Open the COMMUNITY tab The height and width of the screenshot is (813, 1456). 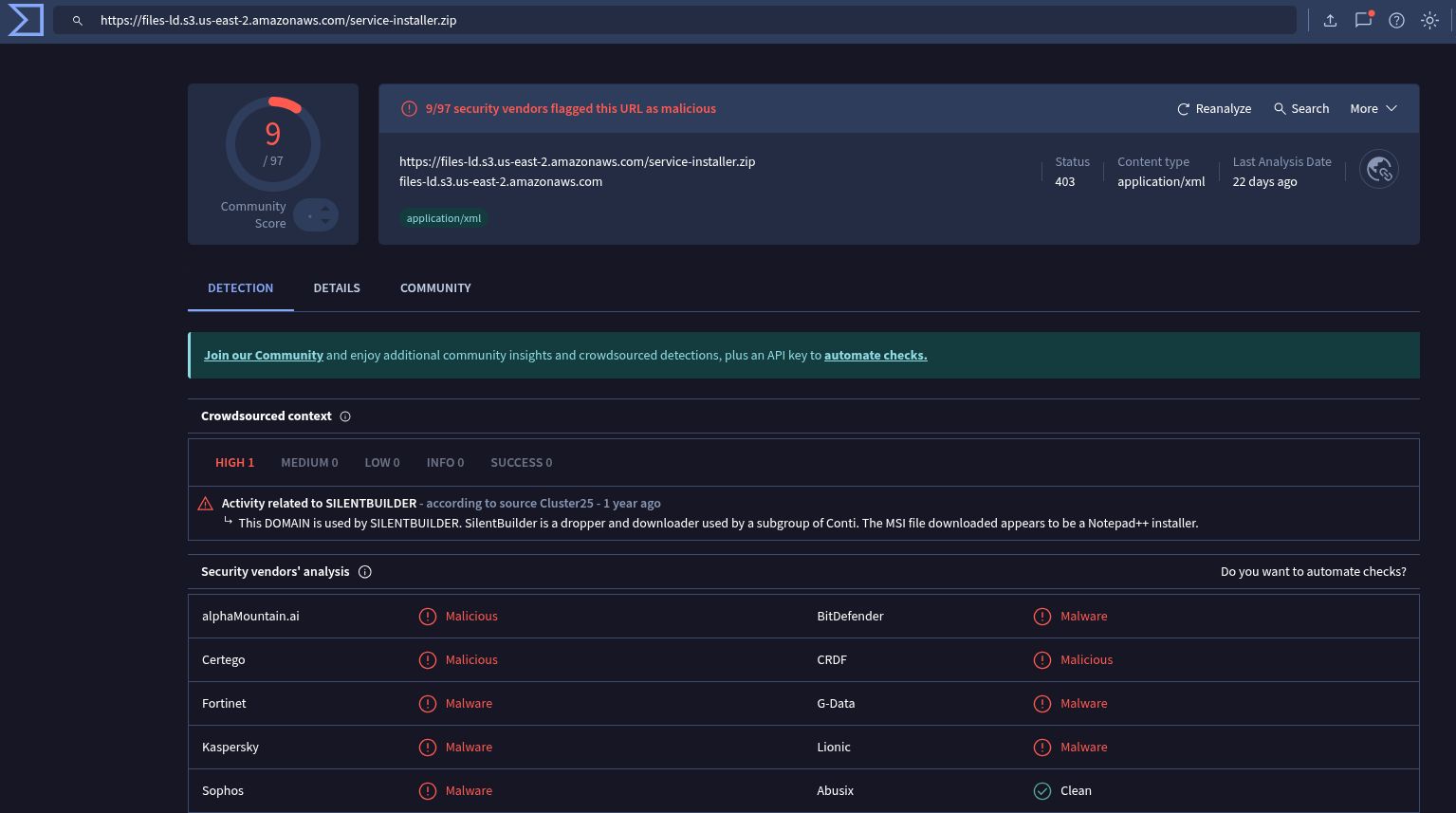coord(435,288)
